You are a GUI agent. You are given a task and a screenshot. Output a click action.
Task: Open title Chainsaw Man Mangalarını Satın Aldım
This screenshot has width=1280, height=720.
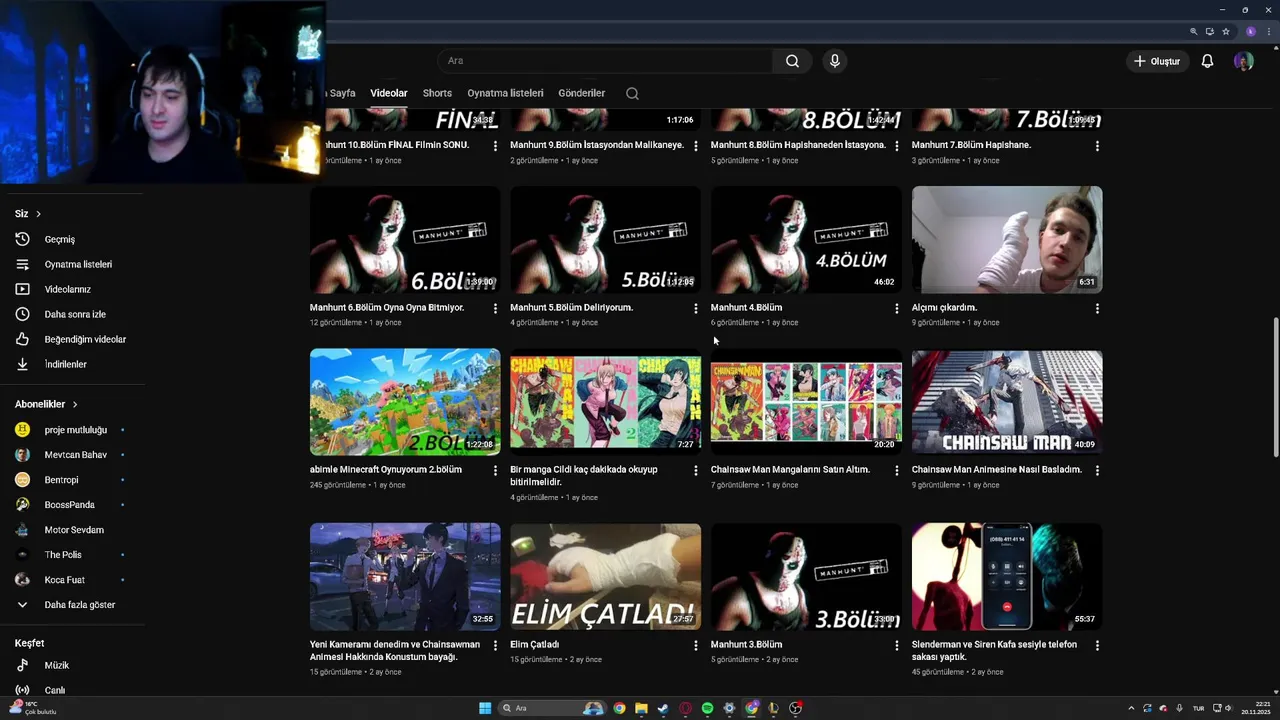click(790, 469)
